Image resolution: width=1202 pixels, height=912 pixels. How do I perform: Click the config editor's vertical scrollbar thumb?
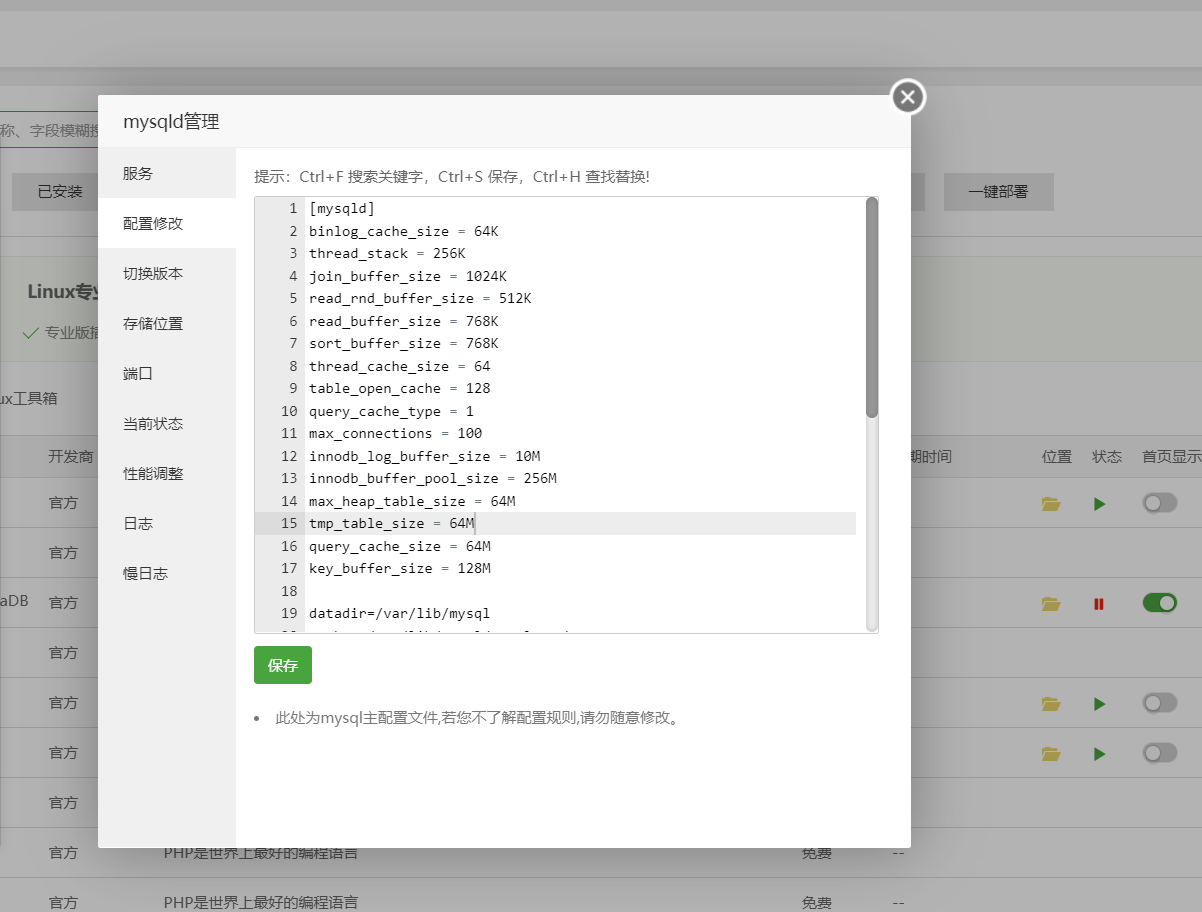click(872, 307)
